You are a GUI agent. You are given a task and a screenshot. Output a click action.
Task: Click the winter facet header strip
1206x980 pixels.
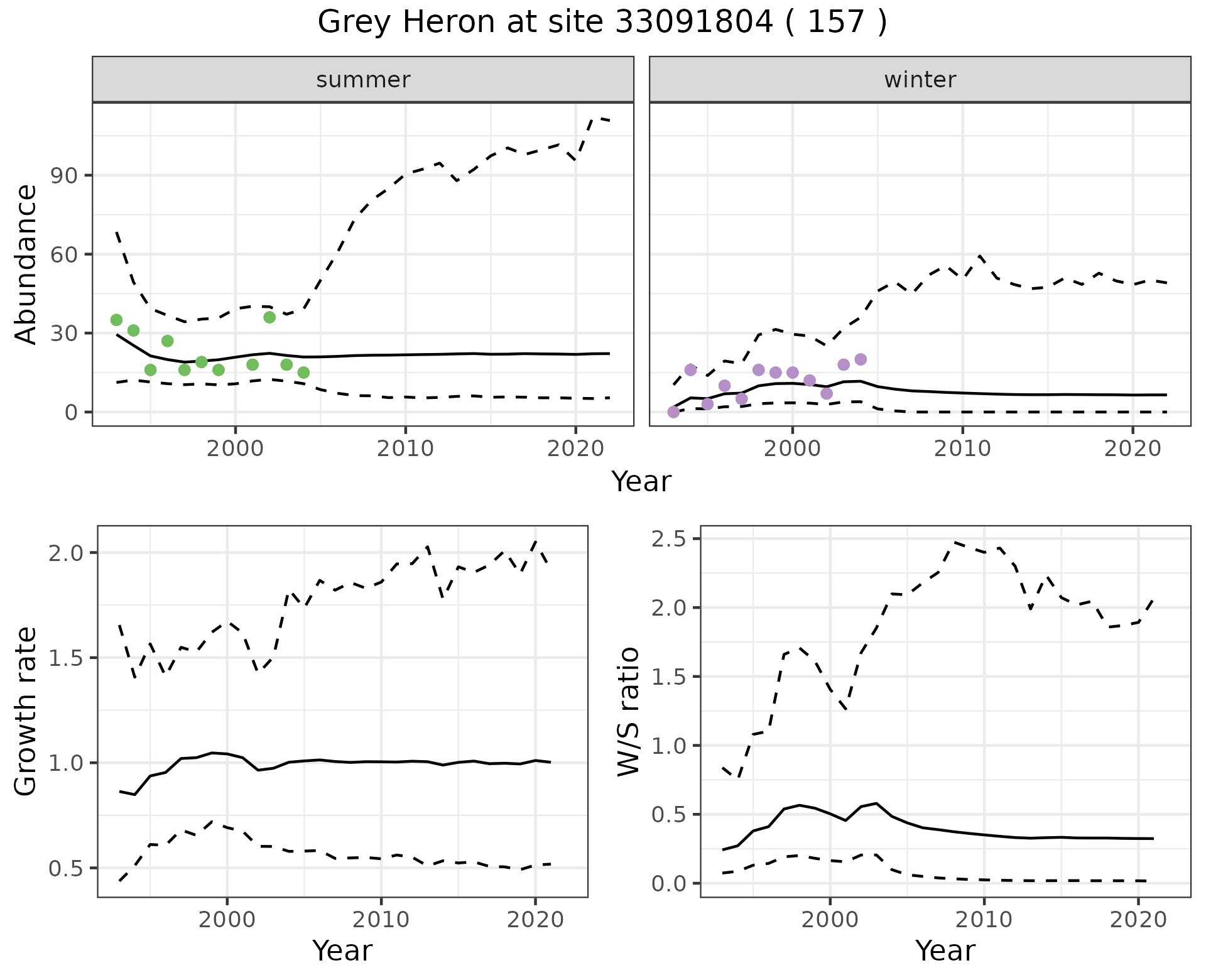[920, 80]
